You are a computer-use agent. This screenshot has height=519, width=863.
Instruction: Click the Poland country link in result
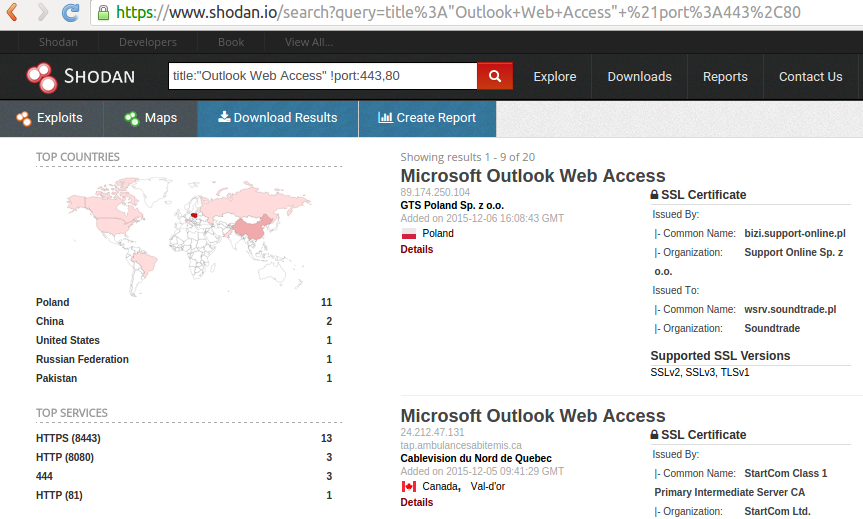(438, 233)
